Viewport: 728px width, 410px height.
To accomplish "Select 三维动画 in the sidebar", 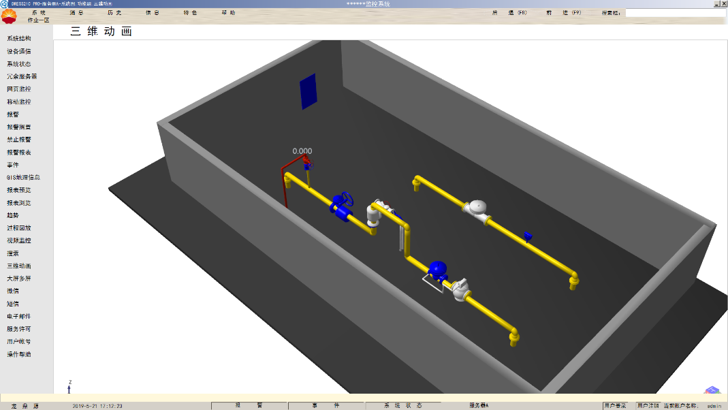I will click(x=19, y=266).
